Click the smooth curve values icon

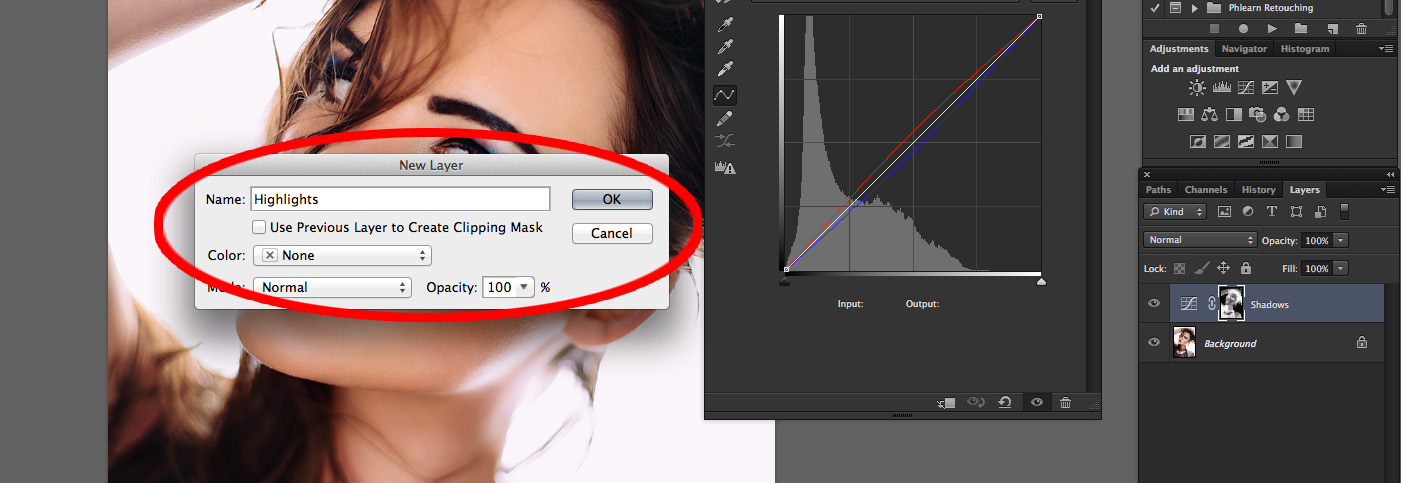click(x=726, y=142)
